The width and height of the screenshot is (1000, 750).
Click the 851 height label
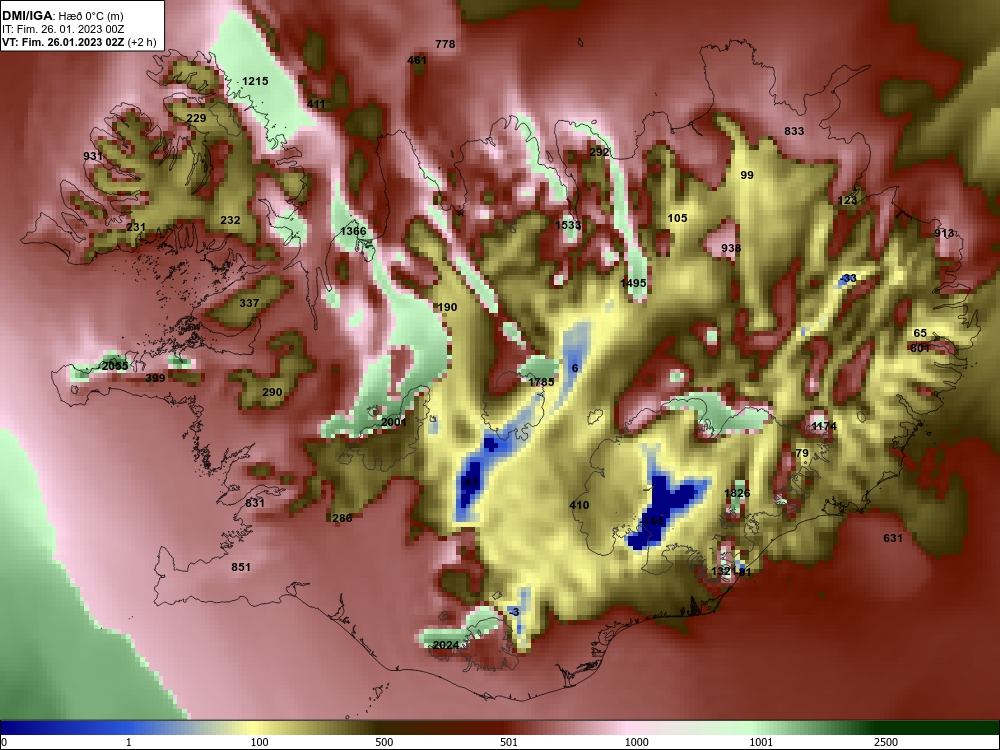pyautogui.click(x=241, y=568)
